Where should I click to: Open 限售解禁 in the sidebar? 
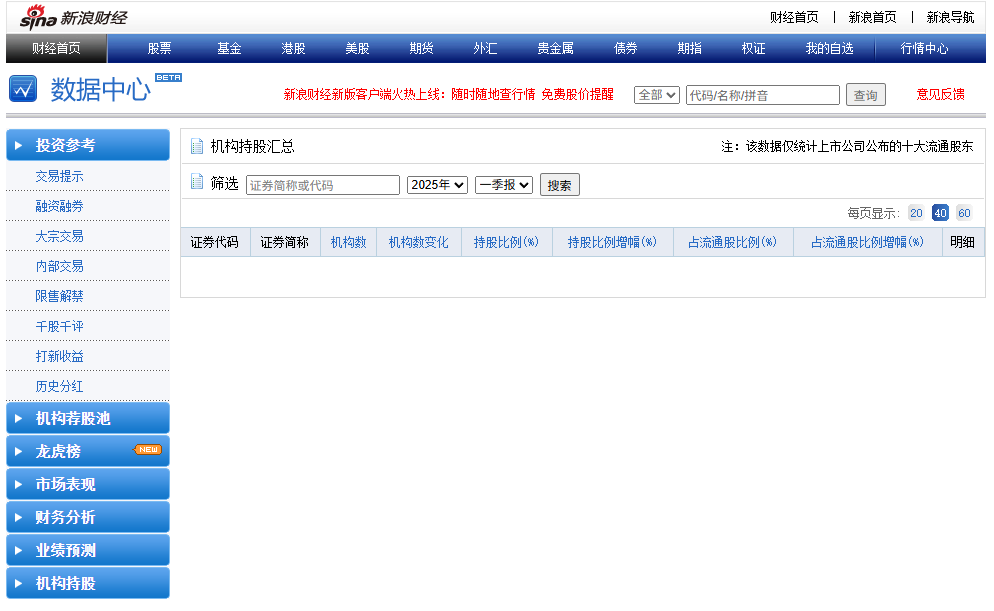(59, 296)
